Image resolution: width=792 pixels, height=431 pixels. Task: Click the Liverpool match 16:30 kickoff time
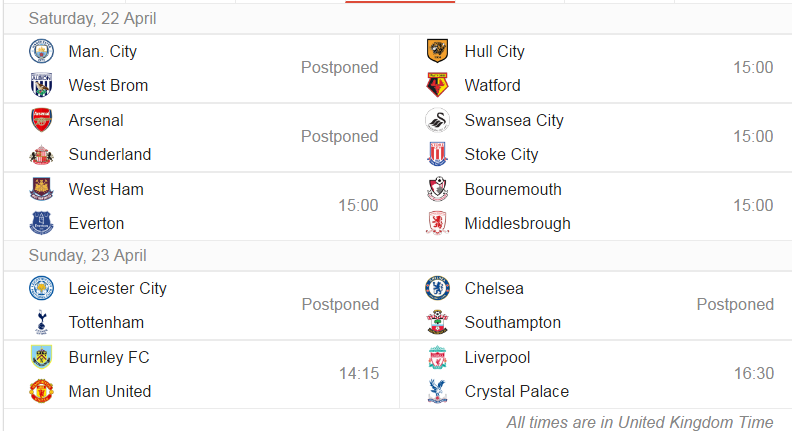point(754,373)
